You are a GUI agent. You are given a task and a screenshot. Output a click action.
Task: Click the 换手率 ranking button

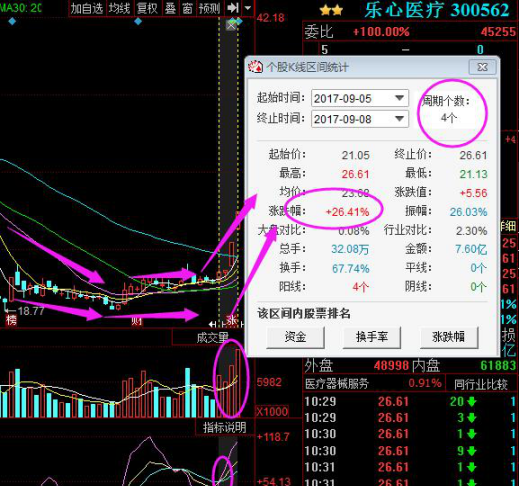pos(372,337)
